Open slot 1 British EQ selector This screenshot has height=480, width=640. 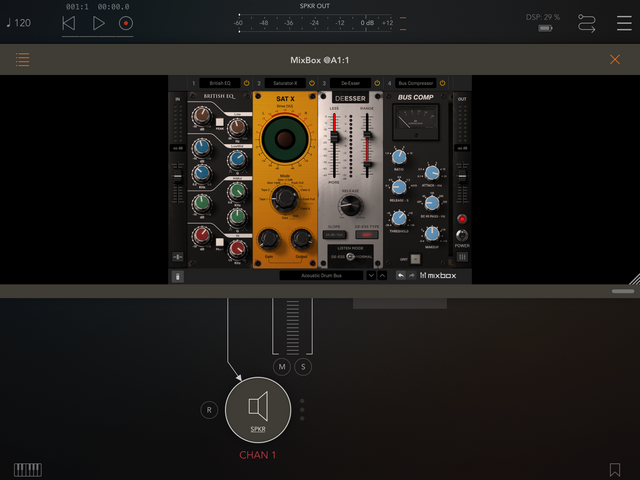pyautogui.click(x=220, y=83)
